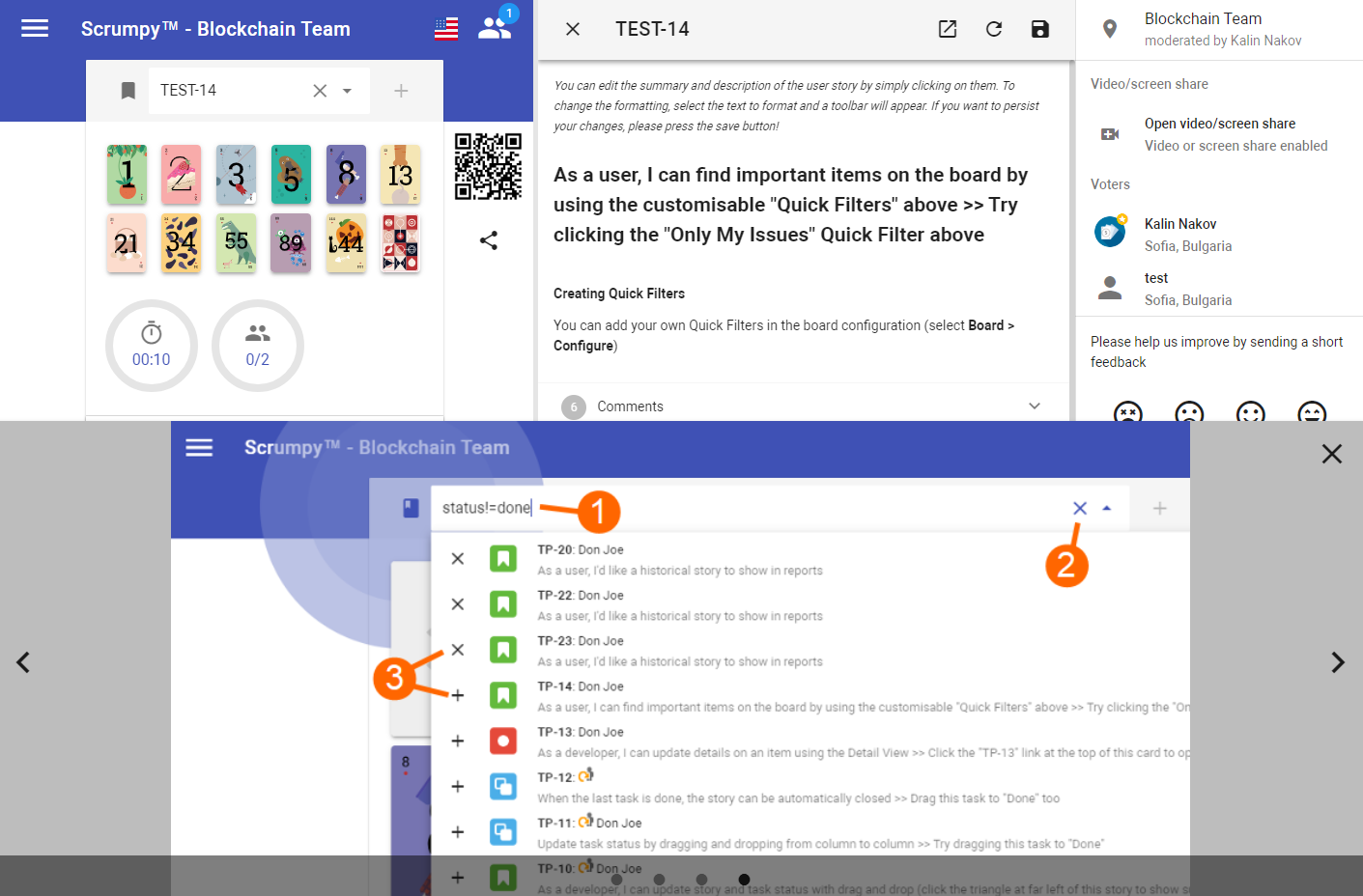Go to next tutorial slide
Image resolution: width=1363 pixels, height=896 pixels.
point(1338,662)
